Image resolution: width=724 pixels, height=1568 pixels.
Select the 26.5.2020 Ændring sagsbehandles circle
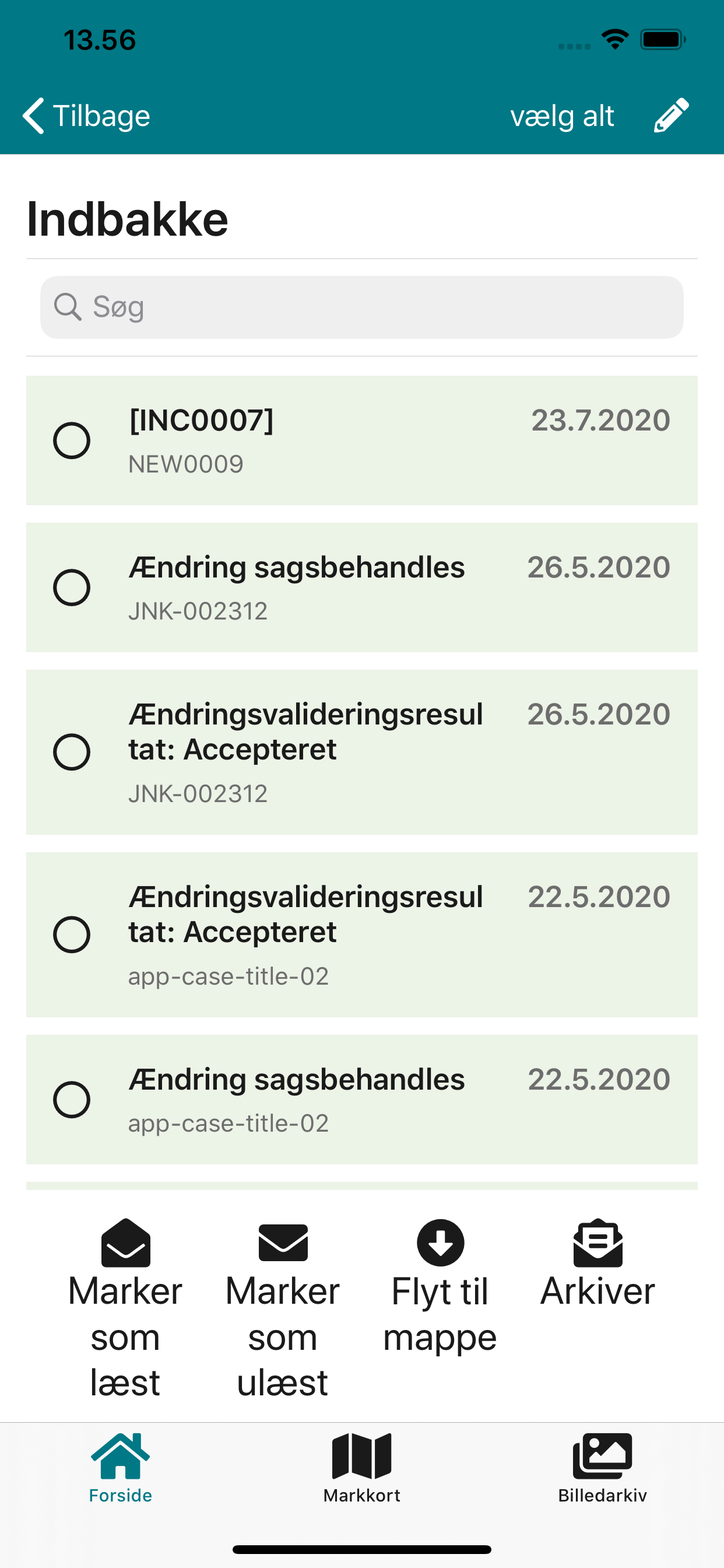point(72,587)
